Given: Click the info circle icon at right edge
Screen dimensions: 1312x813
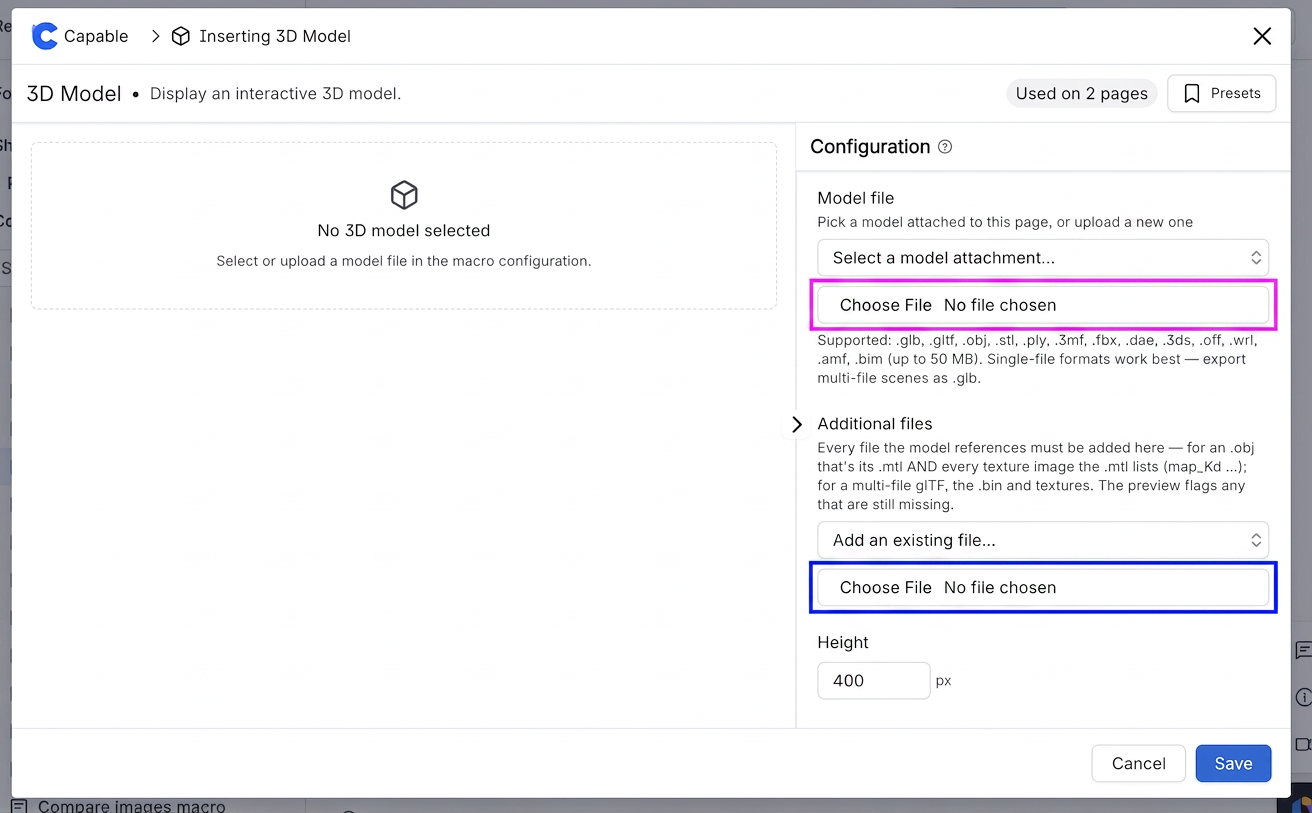Looking at the screenshot, I should 1303,697.
